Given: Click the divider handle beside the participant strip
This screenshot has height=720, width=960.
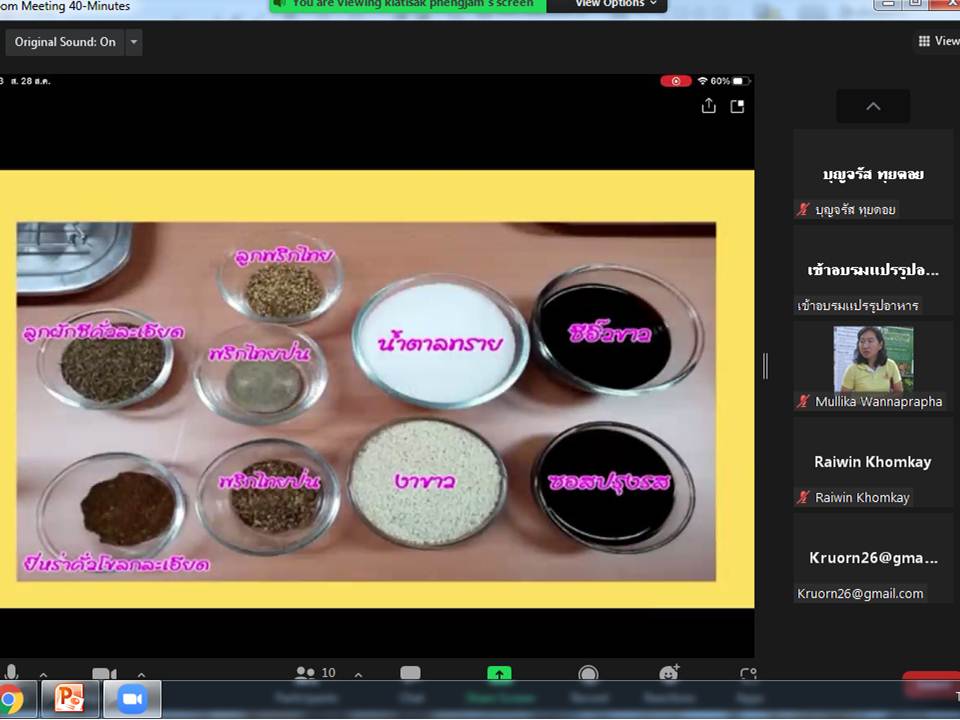Looking at the screenshot, I should pyautogui.click(x=765, y=366).
